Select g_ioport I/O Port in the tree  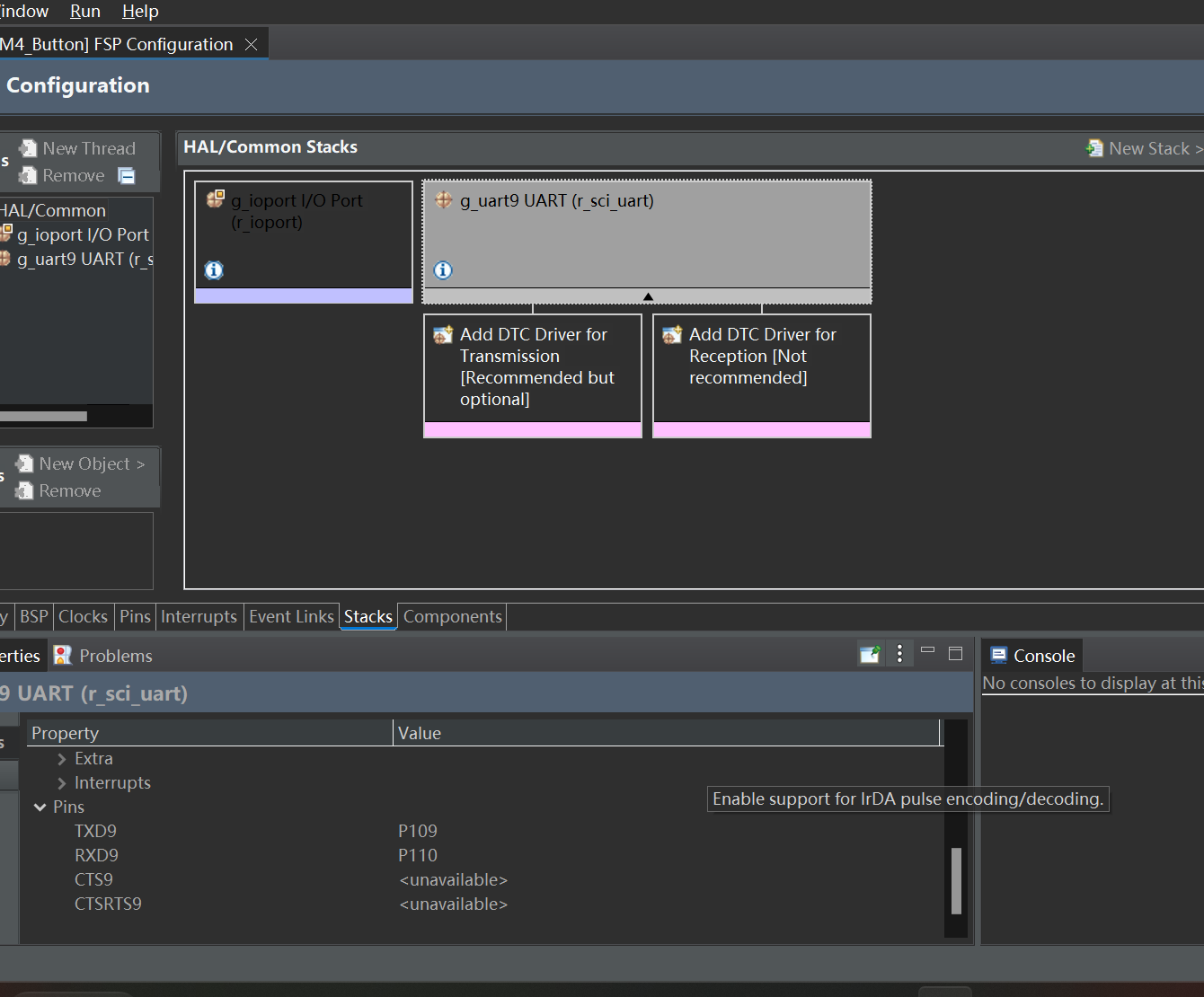click(x=75, y=234)
